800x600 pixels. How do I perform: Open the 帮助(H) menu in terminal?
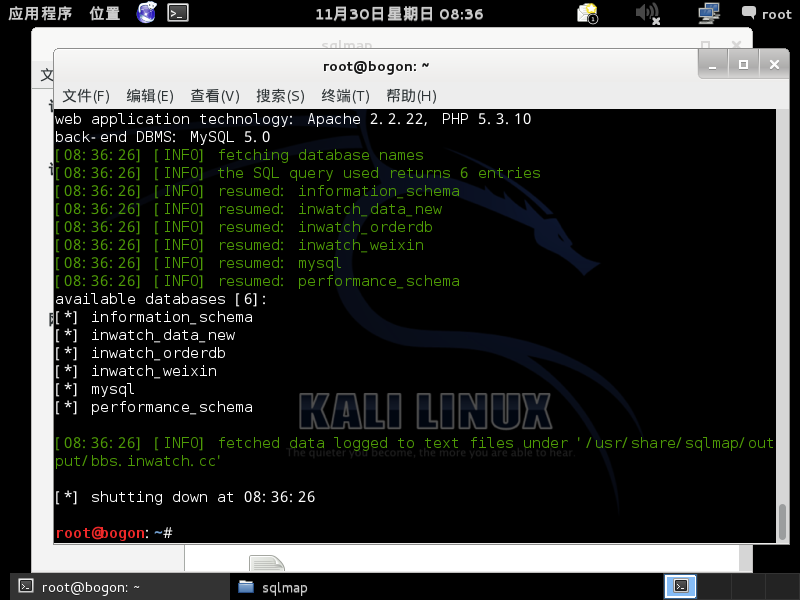point(411,96)
